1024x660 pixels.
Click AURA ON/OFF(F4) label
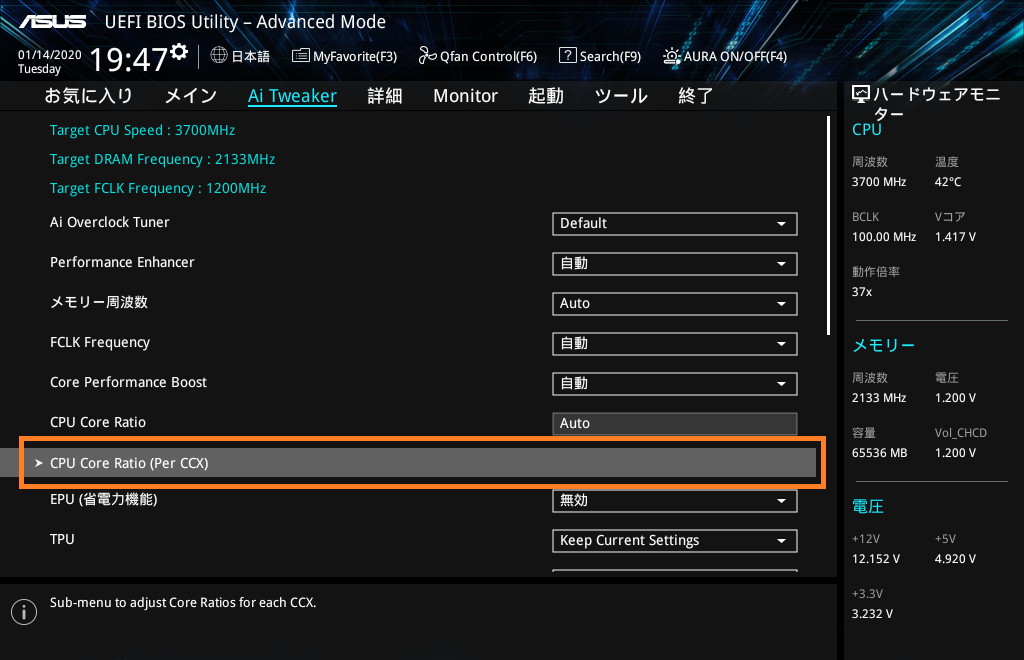(735, 57)
